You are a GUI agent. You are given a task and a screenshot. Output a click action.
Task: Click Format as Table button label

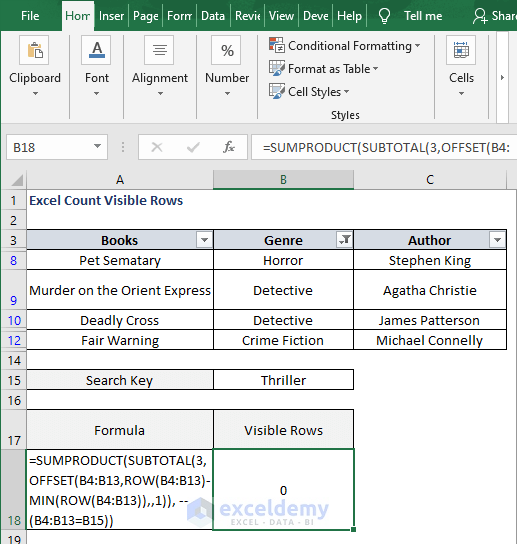click(x=329, y=68)
